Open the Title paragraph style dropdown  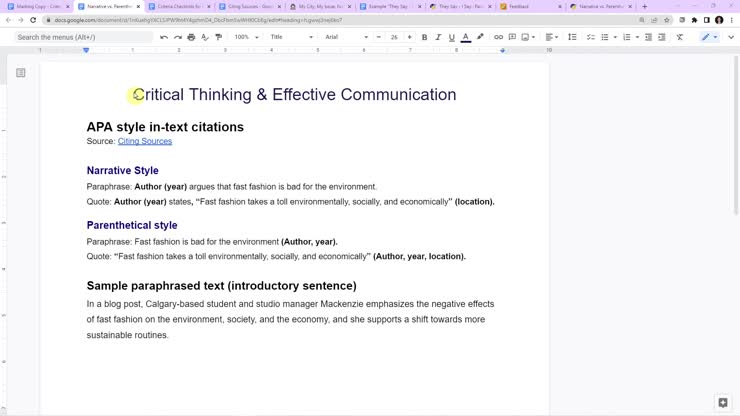291,37
